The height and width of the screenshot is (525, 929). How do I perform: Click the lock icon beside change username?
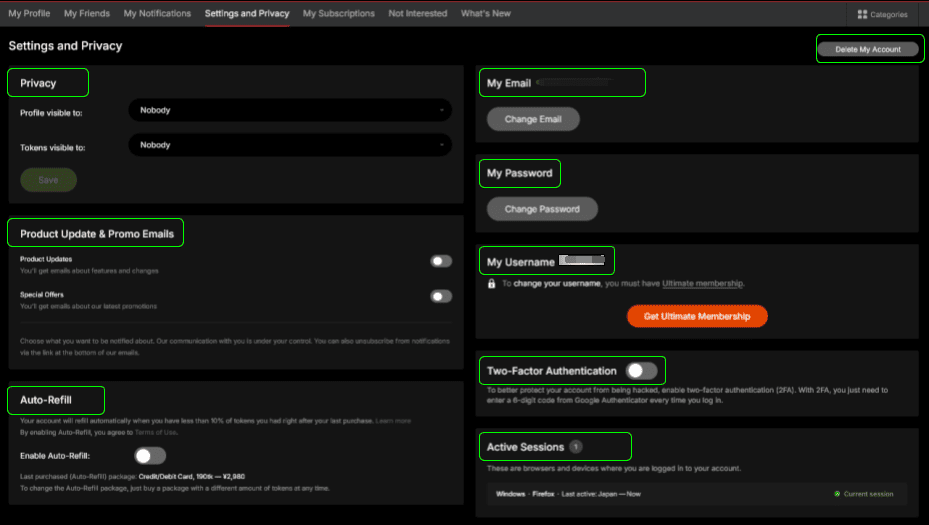point(491,284)
